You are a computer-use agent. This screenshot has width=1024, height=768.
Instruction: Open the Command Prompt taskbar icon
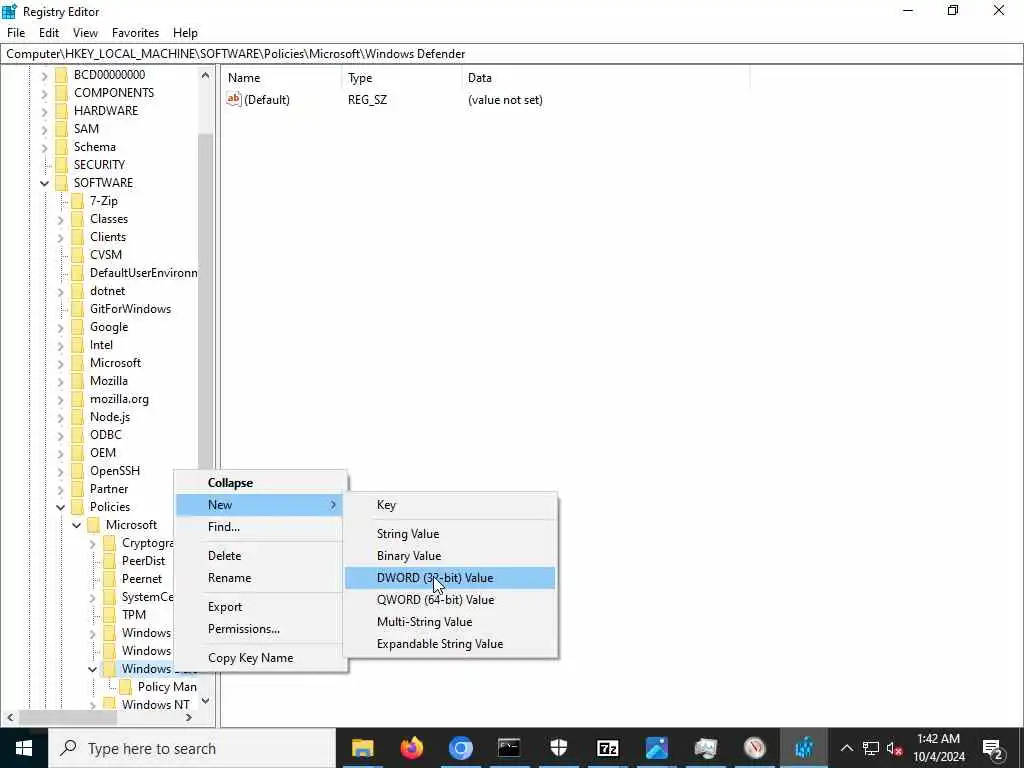[509, 748]
